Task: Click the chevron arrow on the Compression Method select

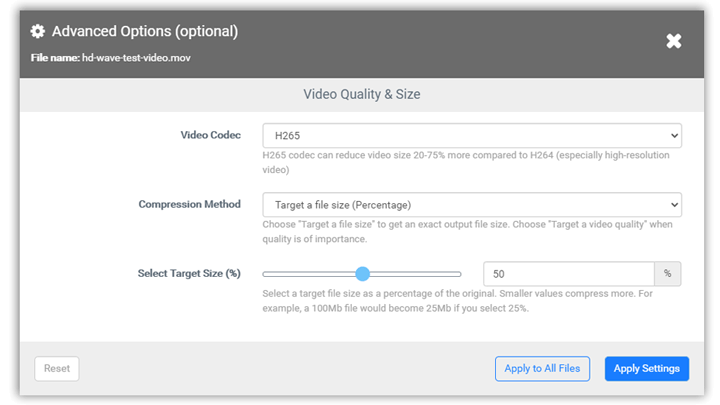Action: [x=674, y=205]
